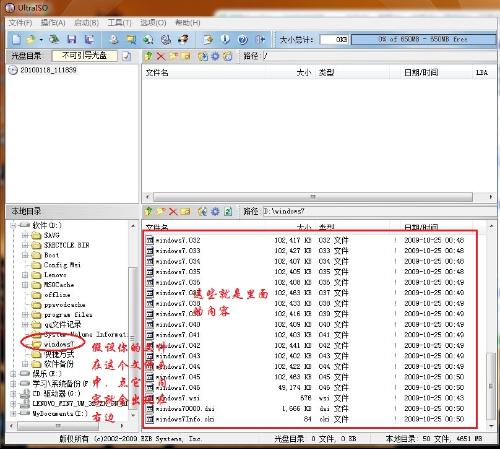500x449 pixels.
Task: Click the Save floppy-disk toolbar icon
Action: [72, 40]
